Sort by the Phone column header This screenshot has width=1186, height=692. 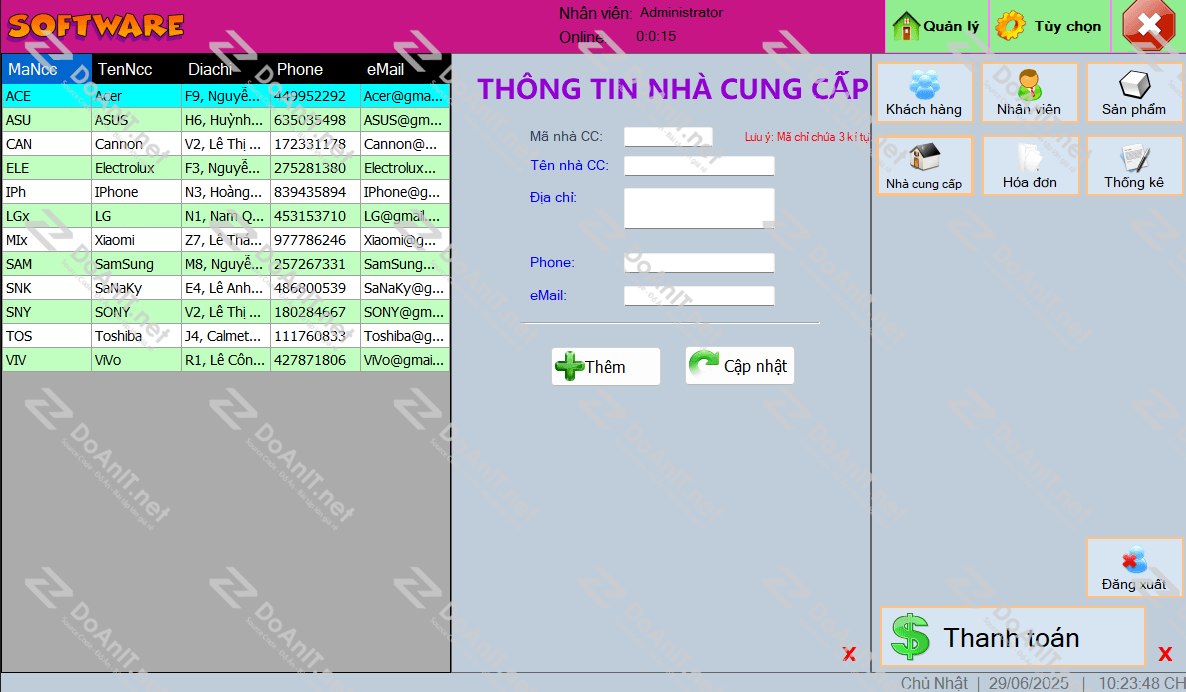point(315,69)
